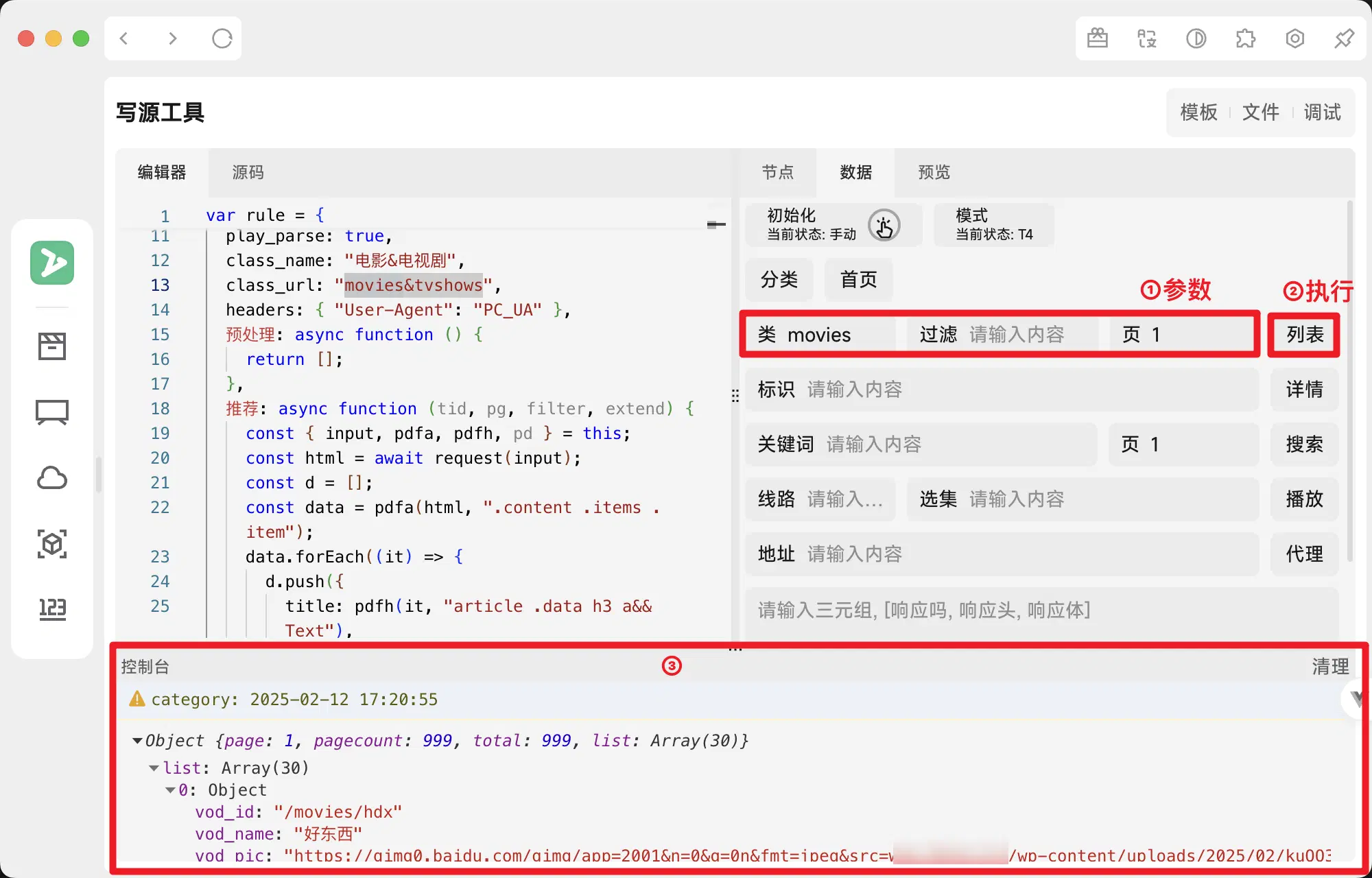Click the green app logo in the sidebar

(x=52, y=263)
